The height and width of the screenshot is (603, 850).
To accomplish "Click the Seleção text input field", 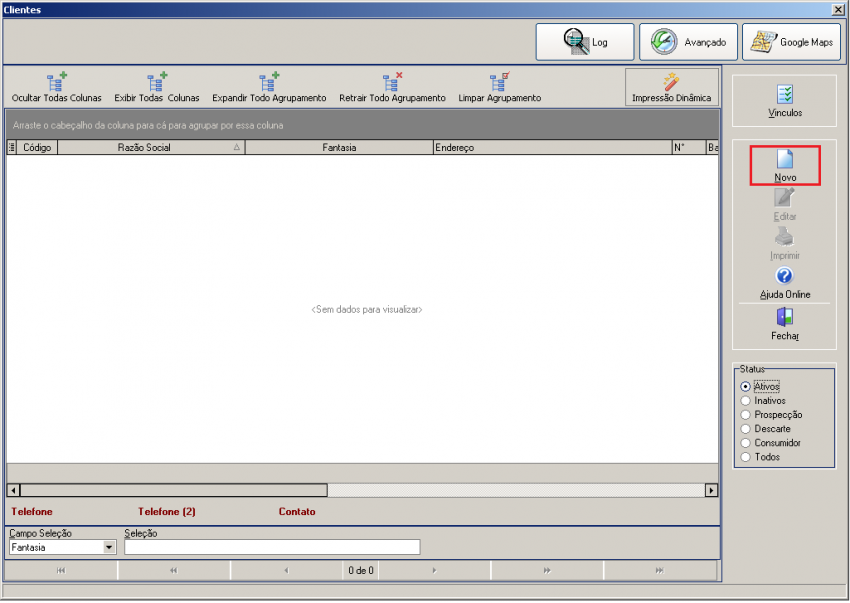I will [272, 547].
